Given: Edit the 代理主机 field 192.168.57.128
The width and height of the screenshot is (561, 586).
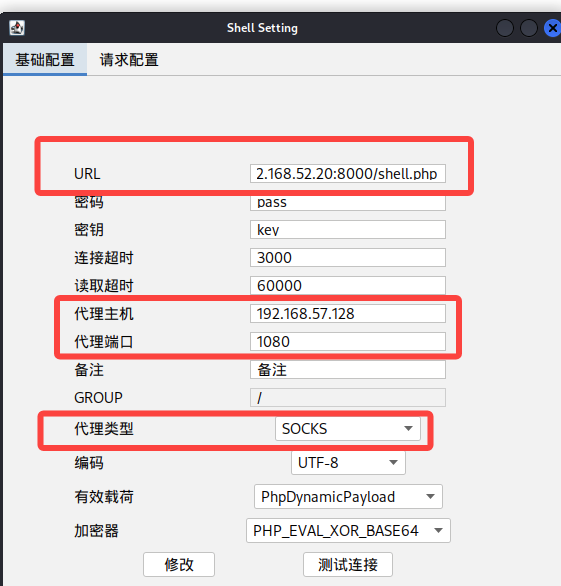Looking at the screenshot, I should [348, 314].
